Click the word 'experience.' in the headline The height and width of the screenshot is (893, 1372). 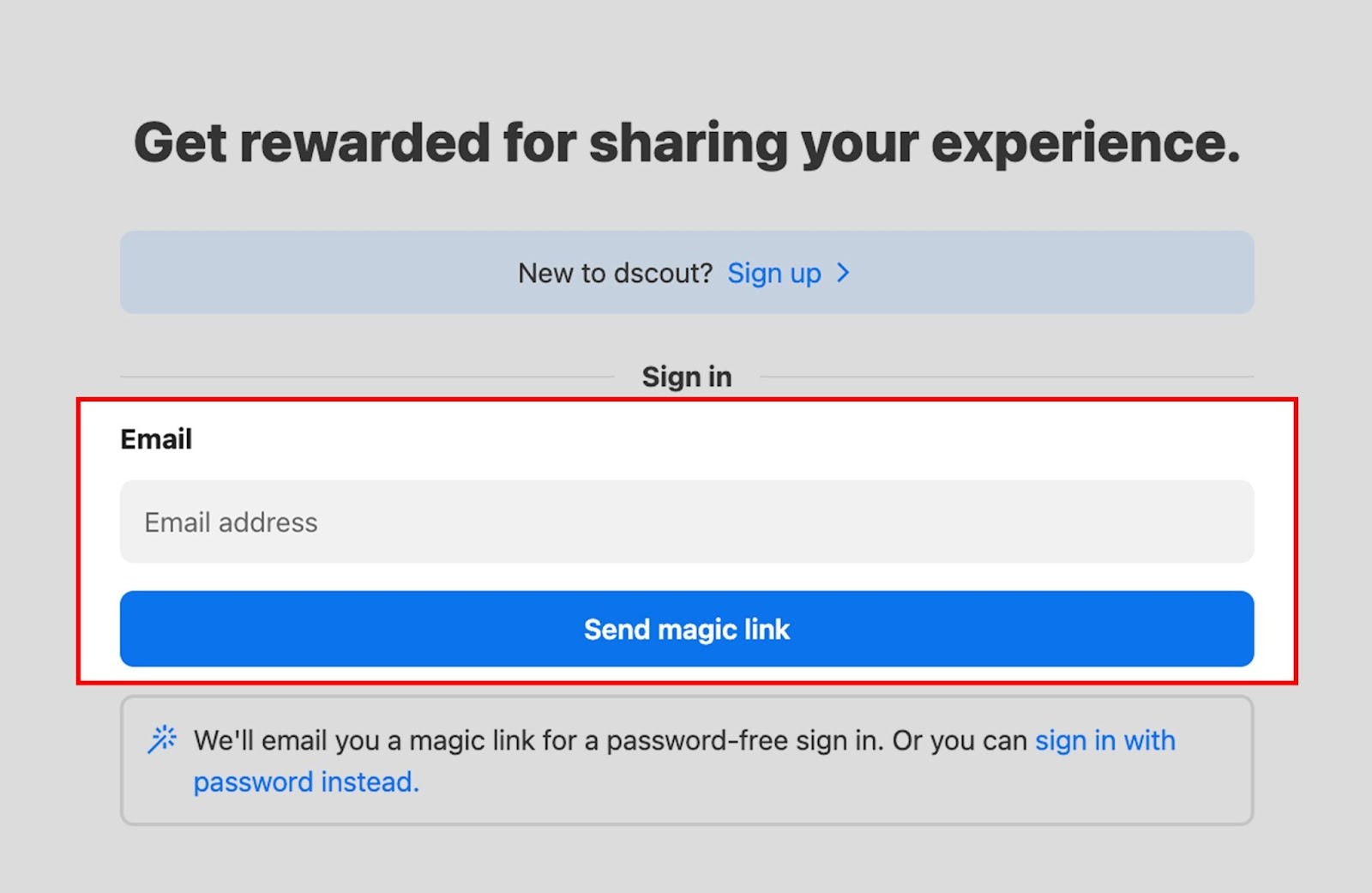[1085, 142]
